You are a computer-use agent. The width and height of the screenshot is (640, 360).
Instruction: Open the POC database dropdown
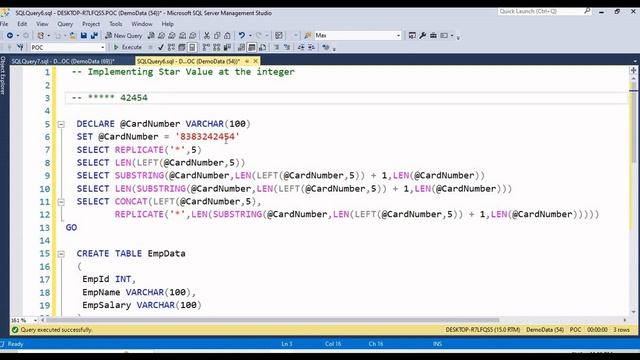point(102,47)
